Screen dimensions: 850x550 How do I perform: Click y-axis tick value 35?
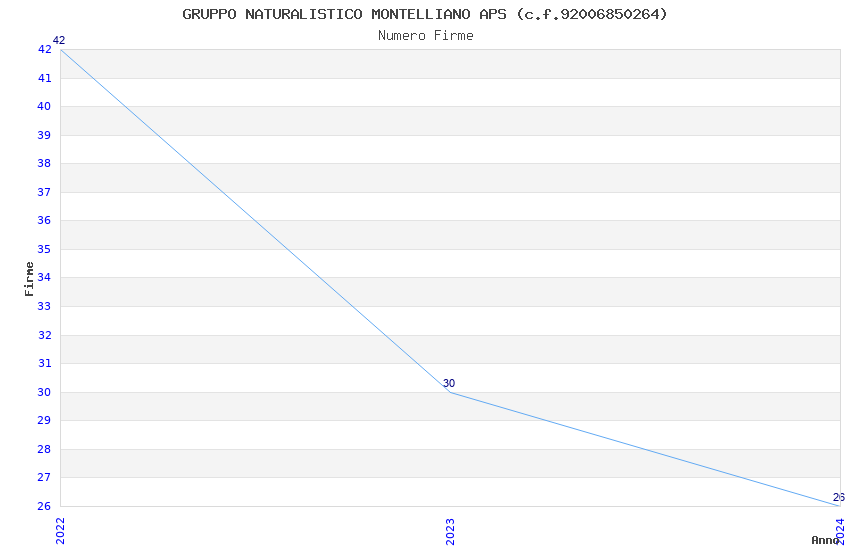pos(44,249)
